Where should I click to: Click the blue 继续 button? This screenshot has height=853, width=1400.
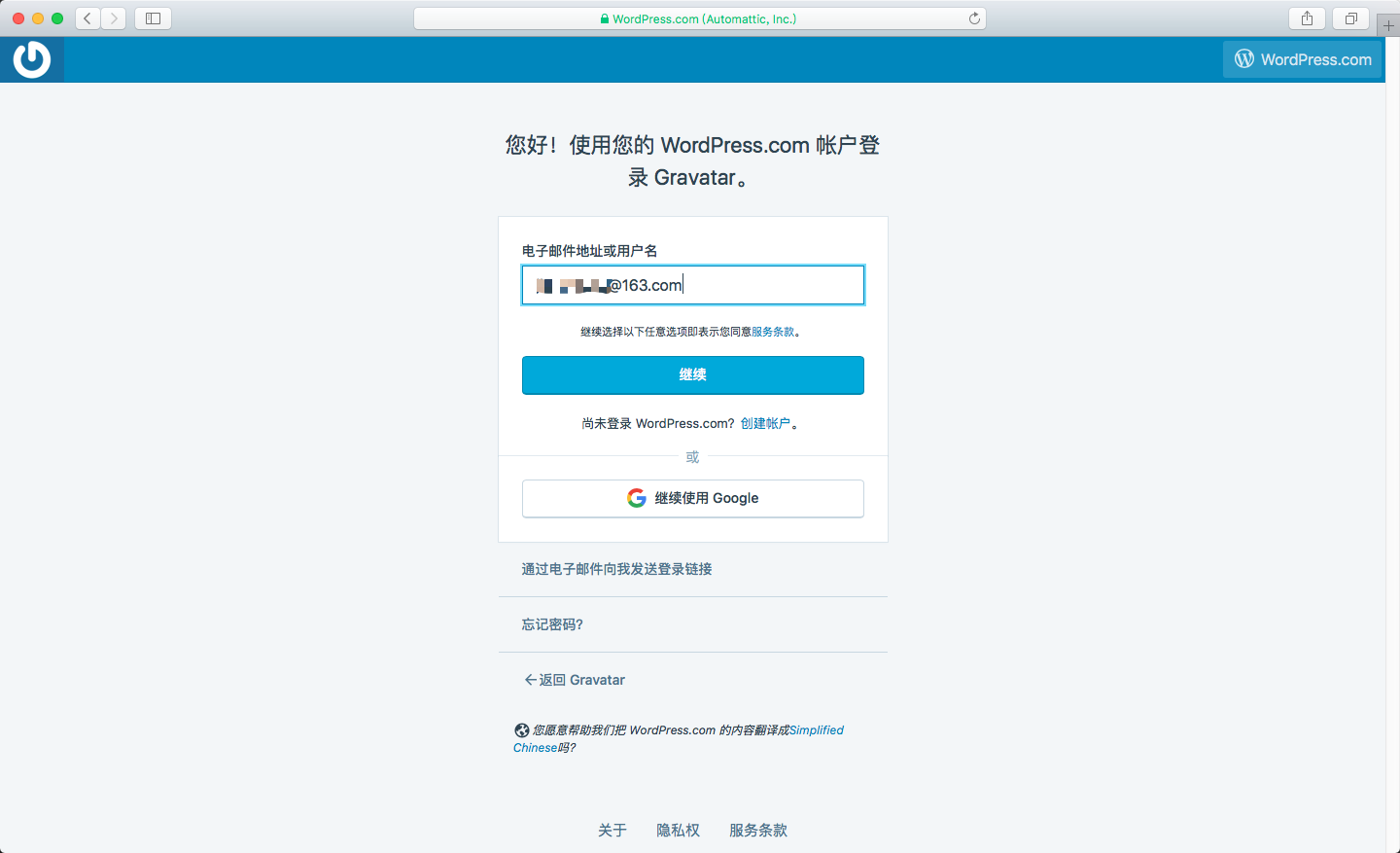tap(693, 375)
